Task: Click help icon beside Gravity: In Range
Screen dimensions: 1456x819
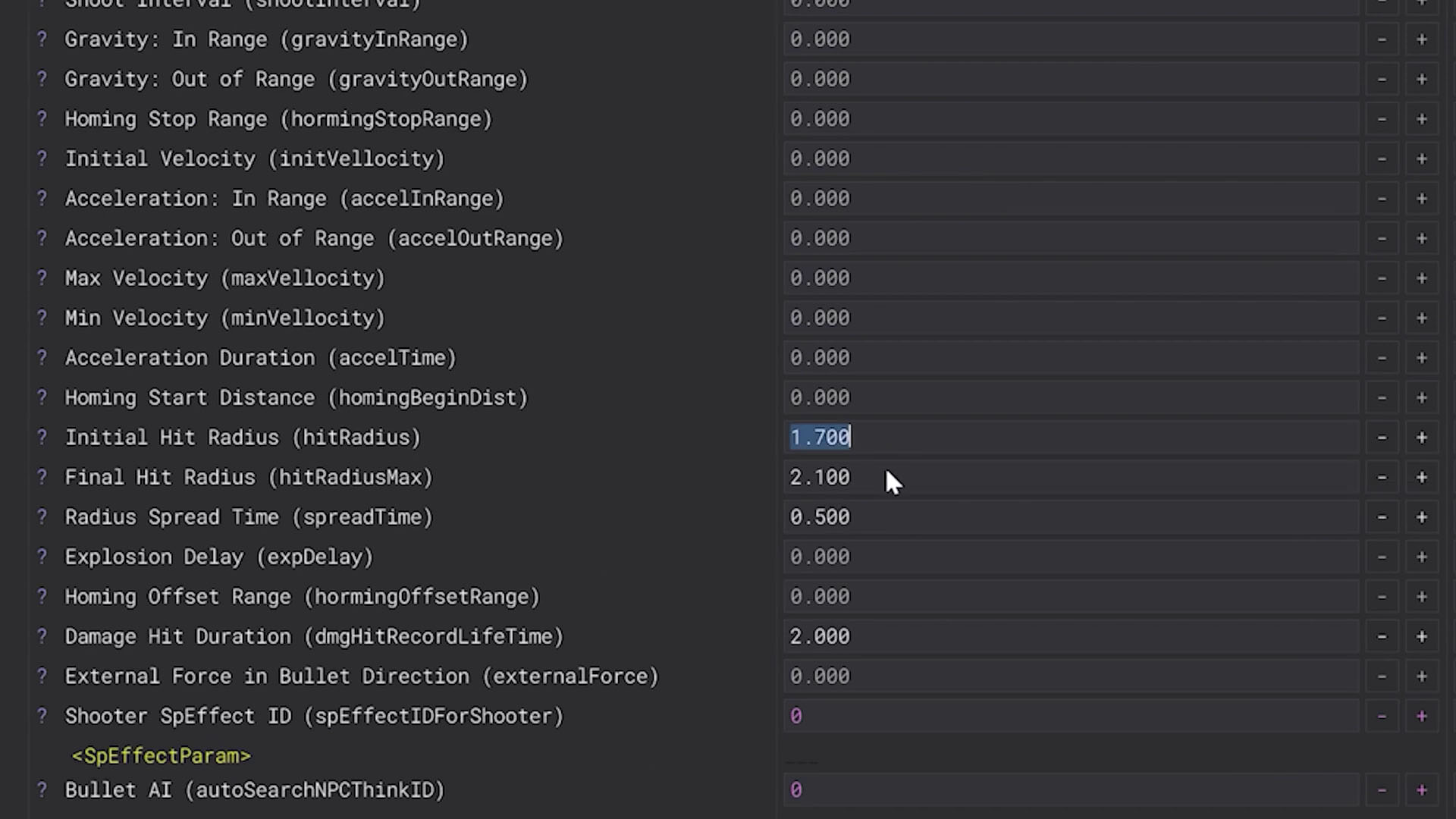Action: coord(42,39)
